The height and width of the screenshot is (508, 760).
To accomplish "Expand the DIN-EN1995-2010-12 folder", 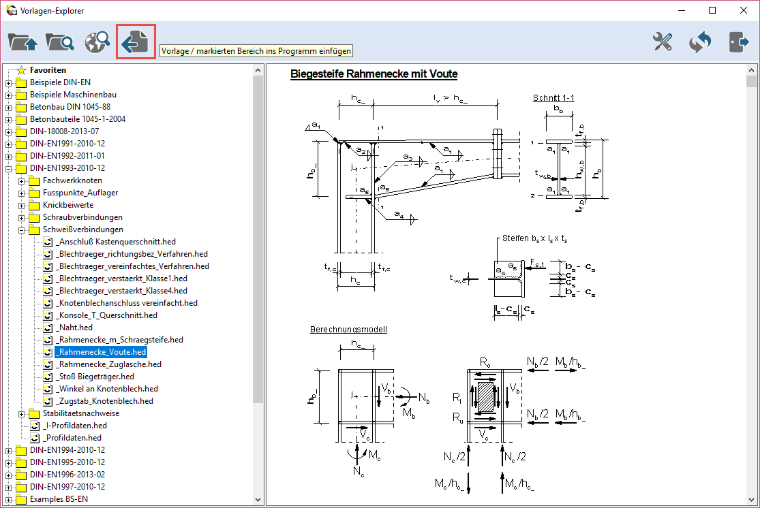I will 9,463.
